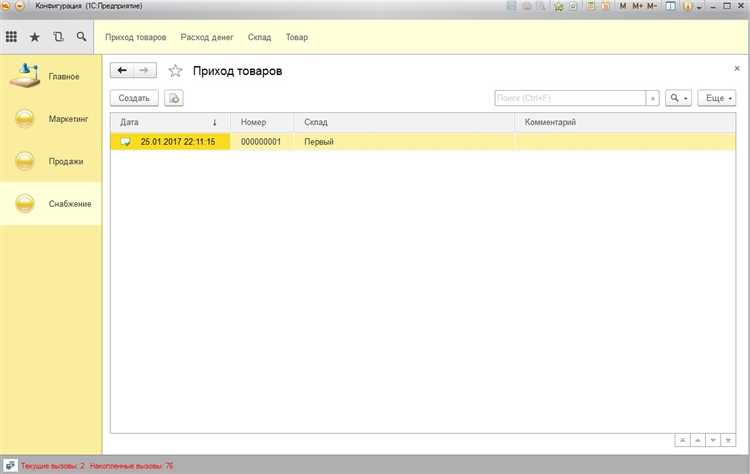Open Приход товаров command link
Viewport: 750px width, 474px height.
[x=135, y=37]
